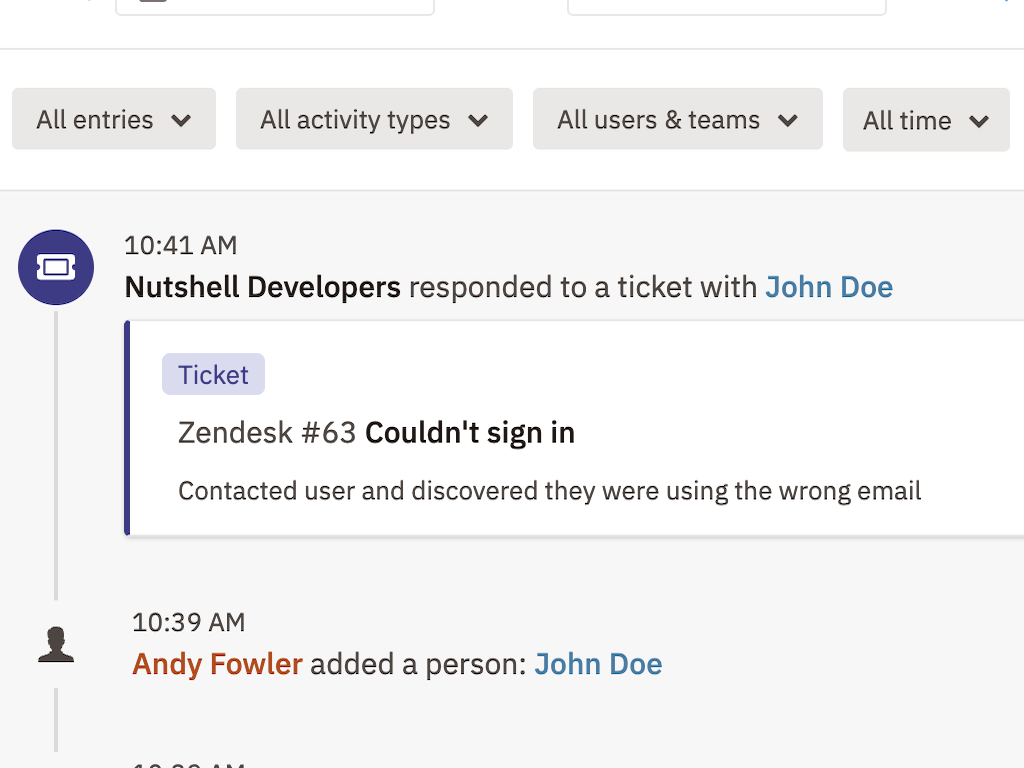Open John Doe from the added person entry
Image resolution: width=1024 pixels, height=768 pixels.
pyautogui.click(x=598, y=664)
